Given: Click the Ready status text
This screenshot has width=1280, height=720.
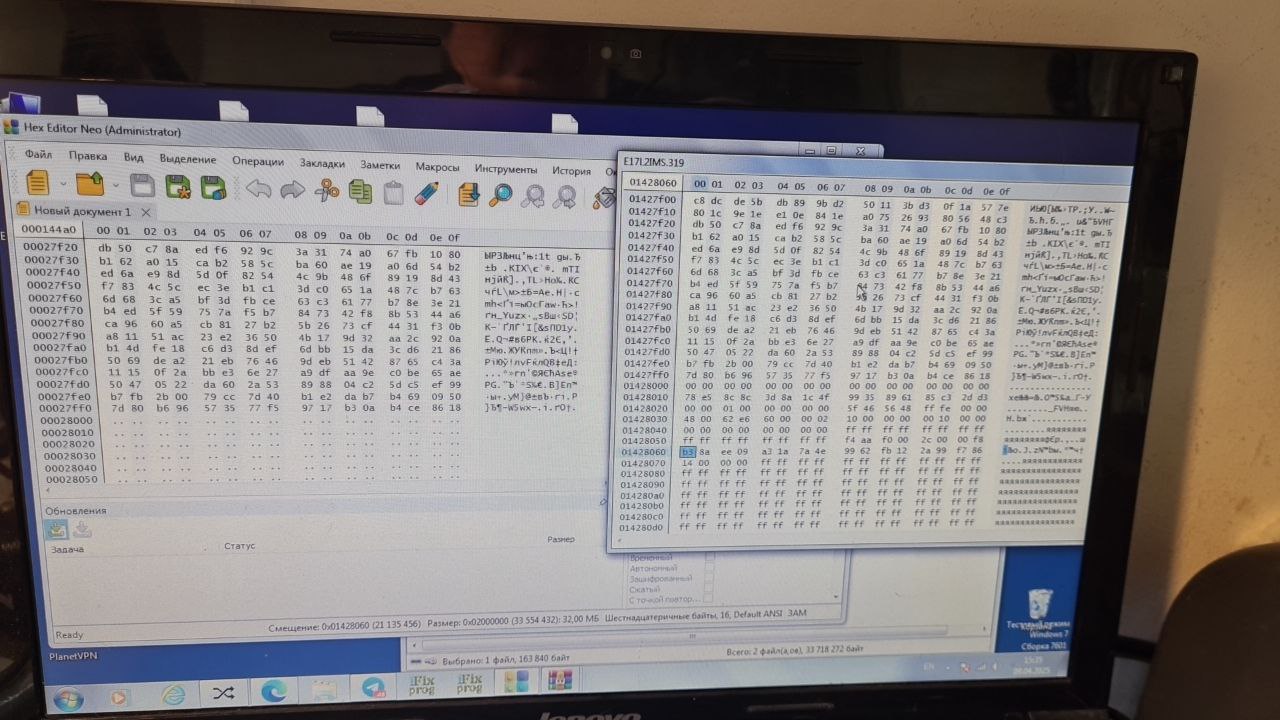Looking at the screenshot, I should pos(69,635).
